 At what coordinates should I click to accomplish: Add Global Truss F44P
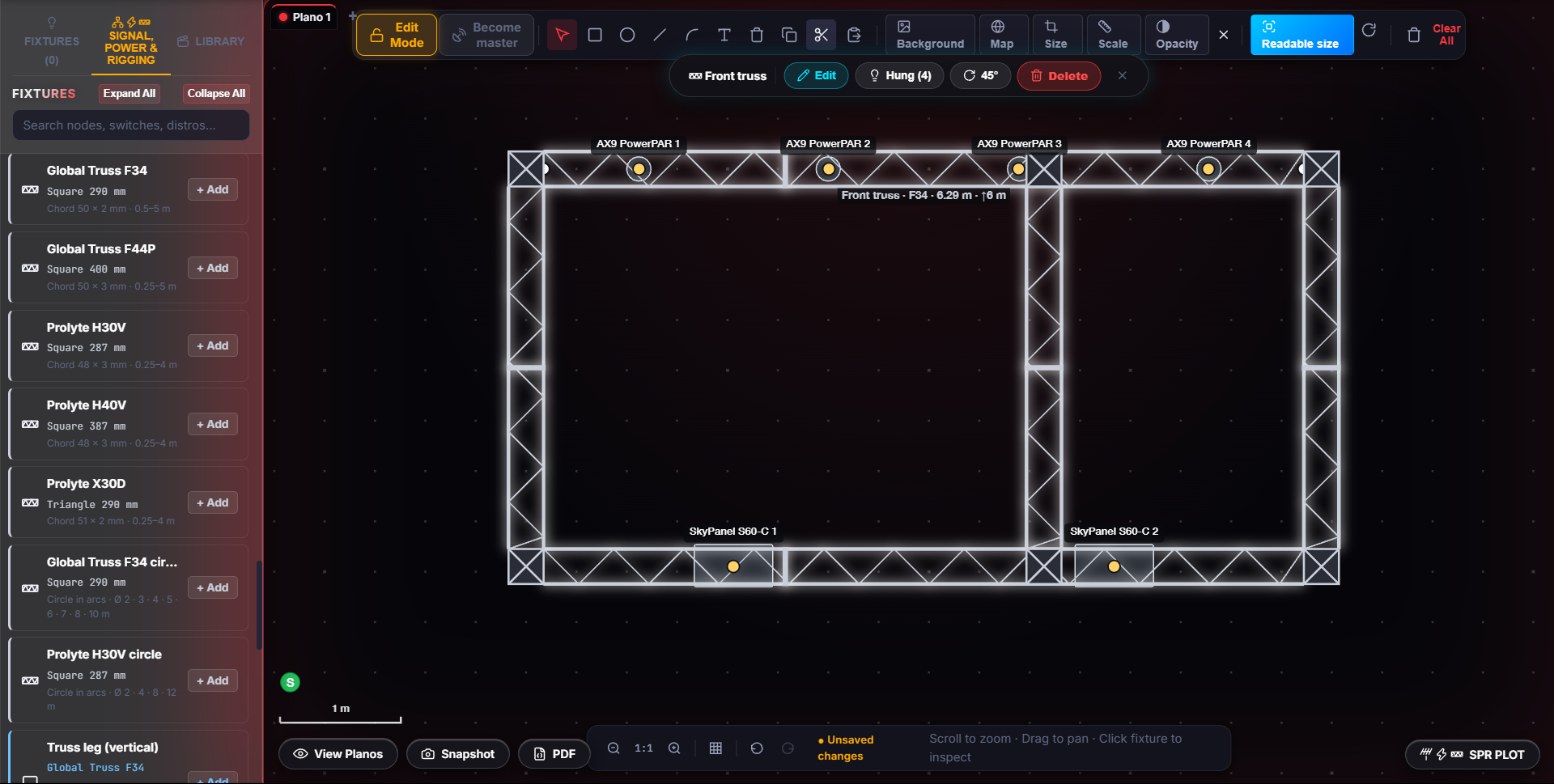point(212,267)
